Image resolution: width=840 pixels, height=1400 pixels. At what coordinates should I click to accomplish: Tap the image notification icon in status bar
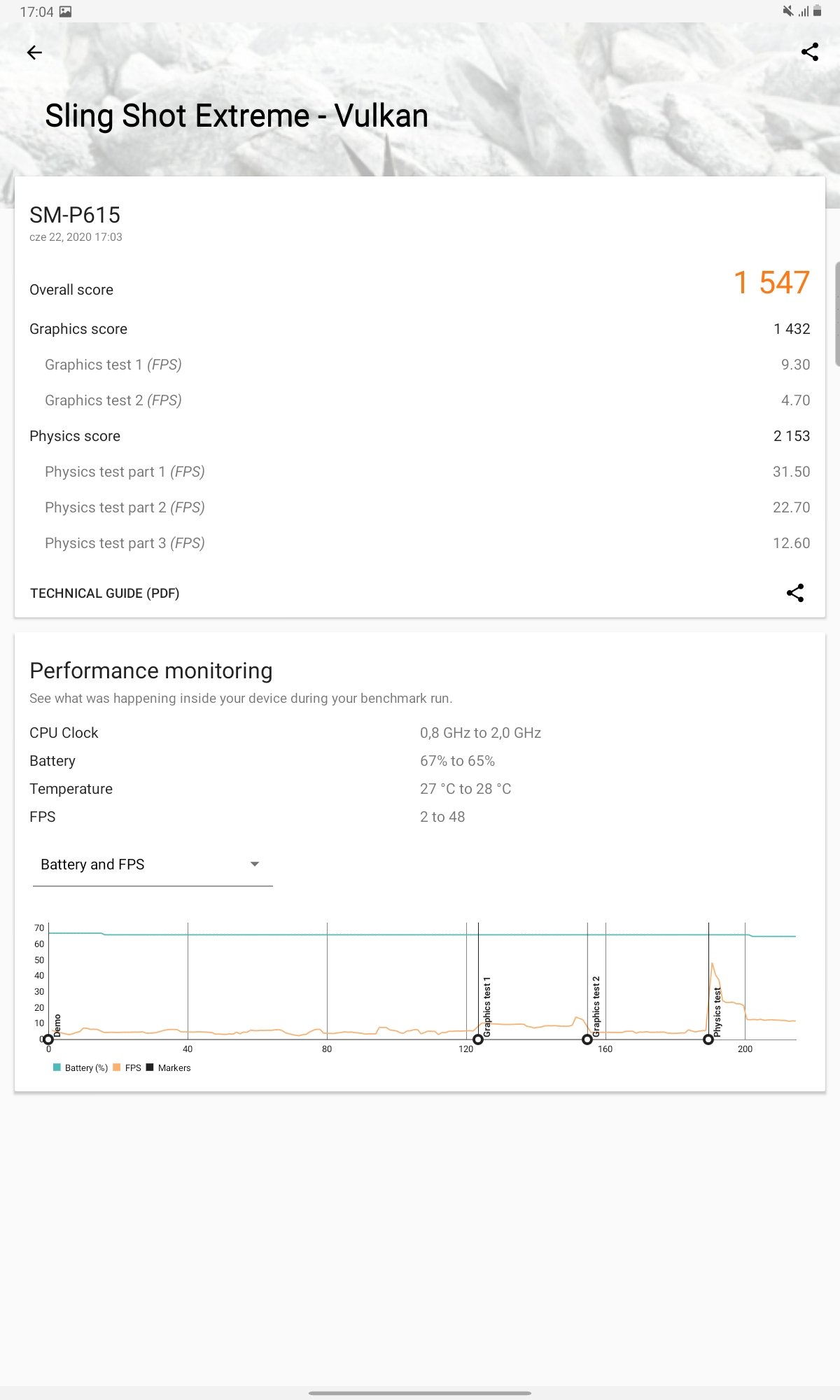66,11
